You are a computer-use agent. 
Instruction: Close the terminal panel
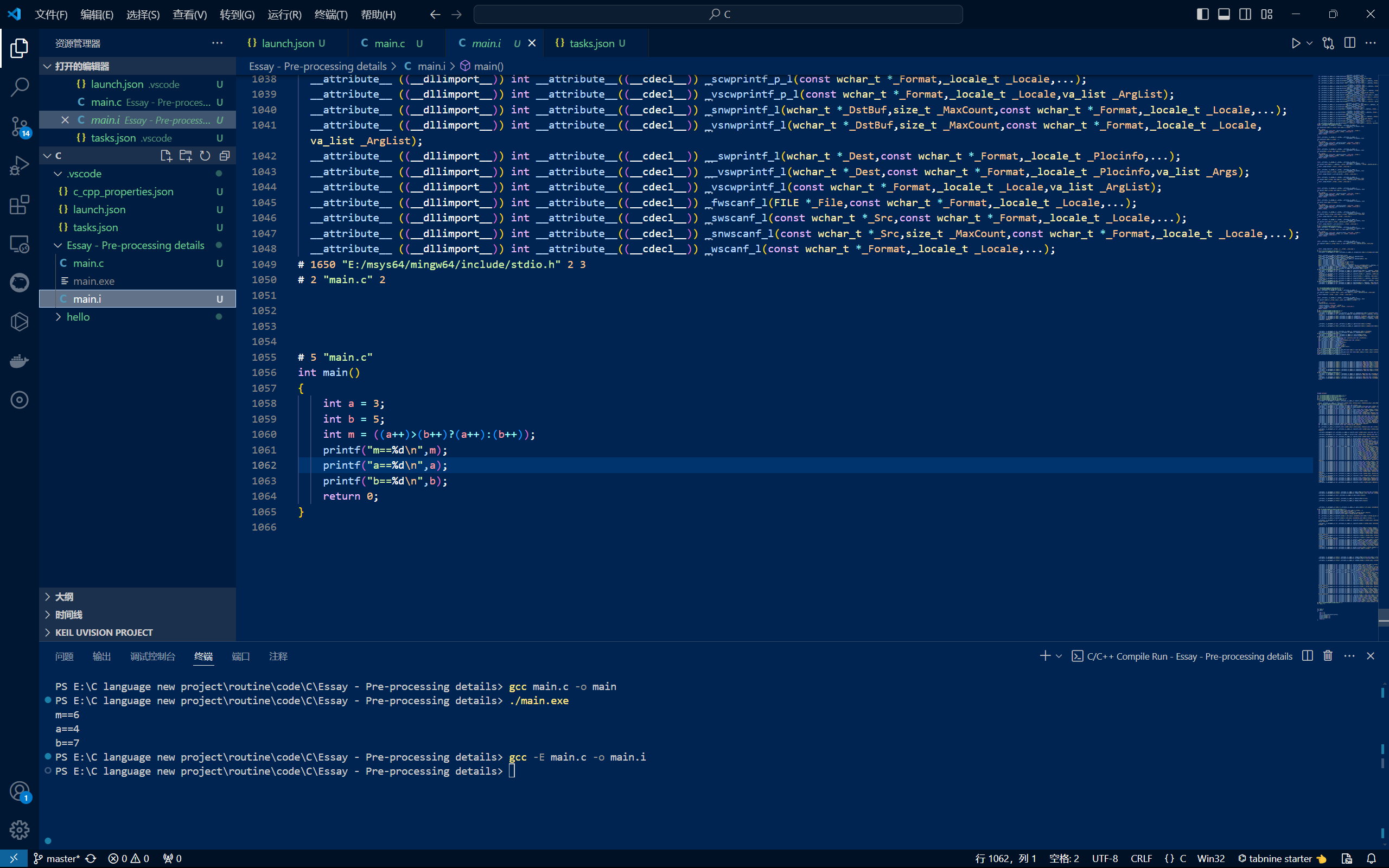pos(1371,655)
